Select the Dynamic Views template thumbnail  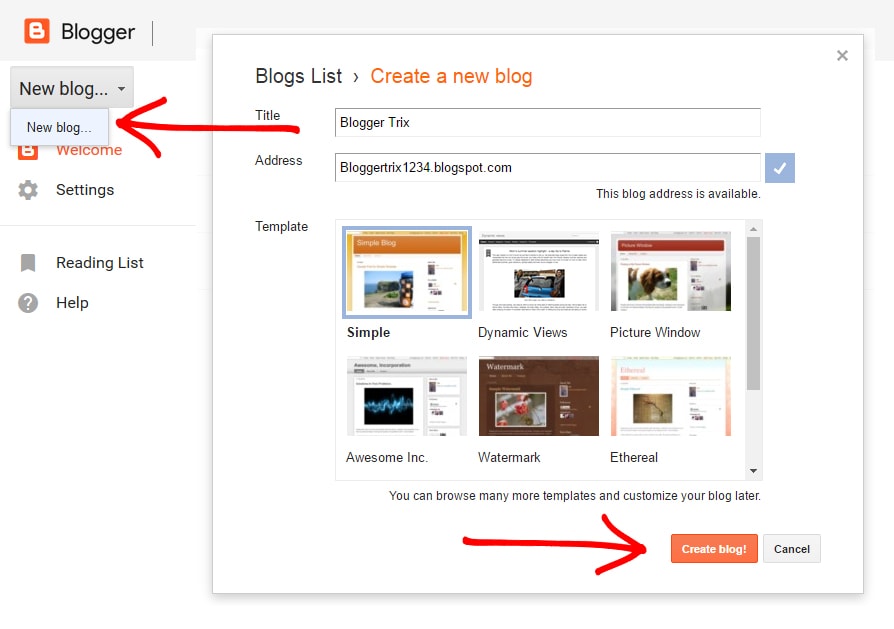[x=539, y=271]
